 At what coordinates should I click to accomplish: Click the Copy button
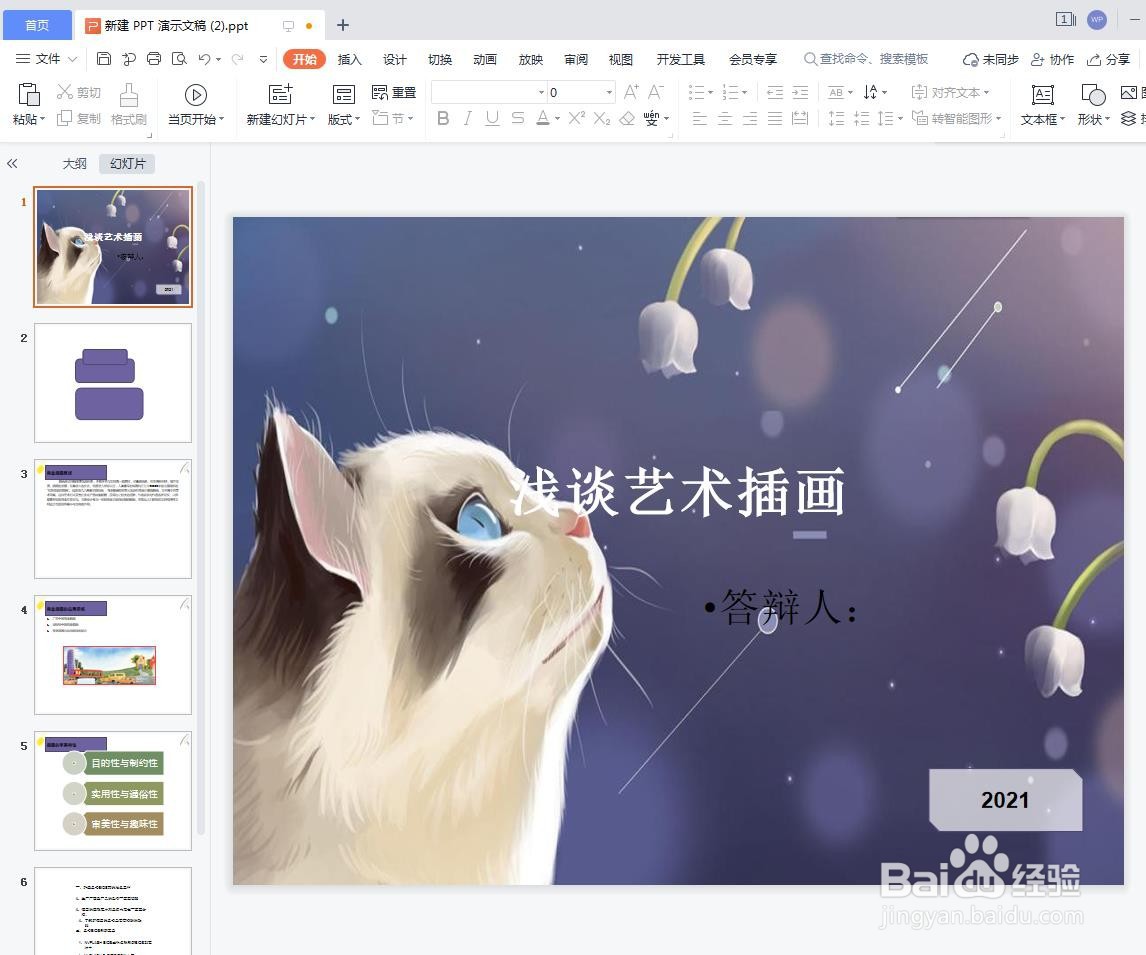click(x=79, y=118)
